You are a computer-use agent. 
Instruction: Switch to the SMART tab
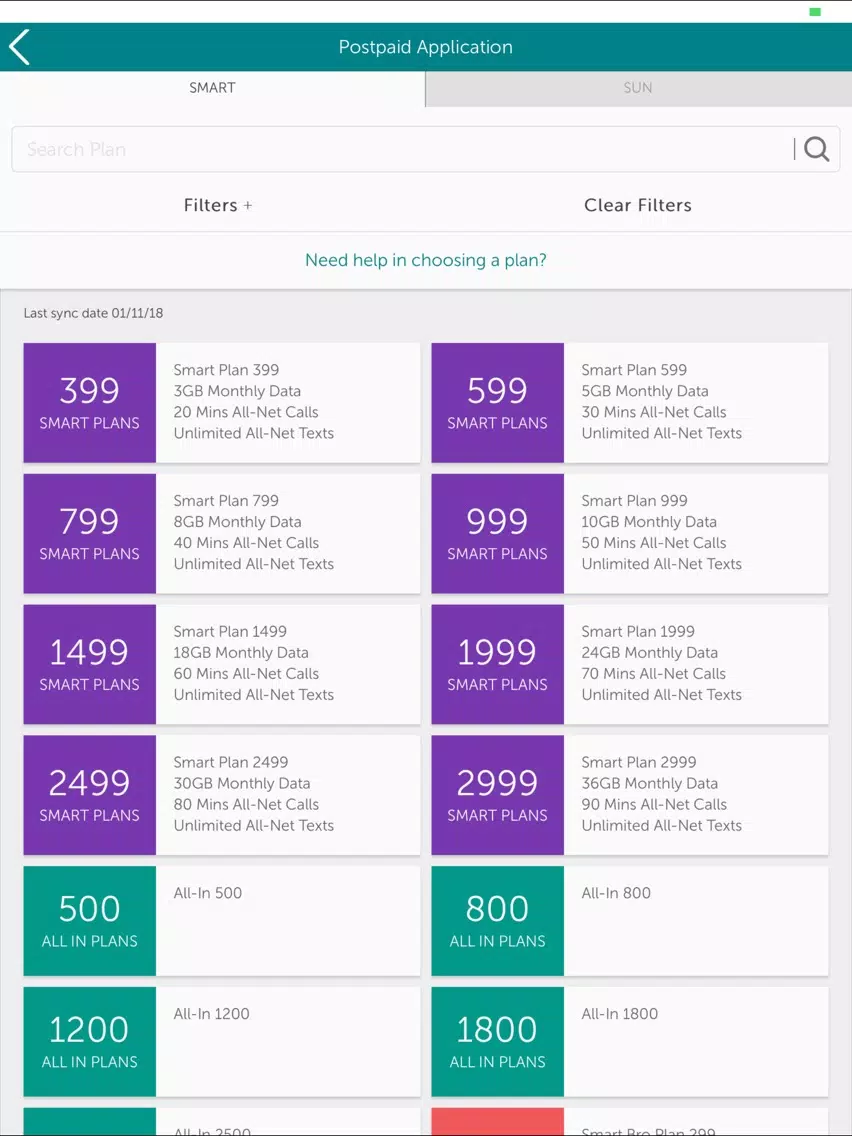pos(212,88)
